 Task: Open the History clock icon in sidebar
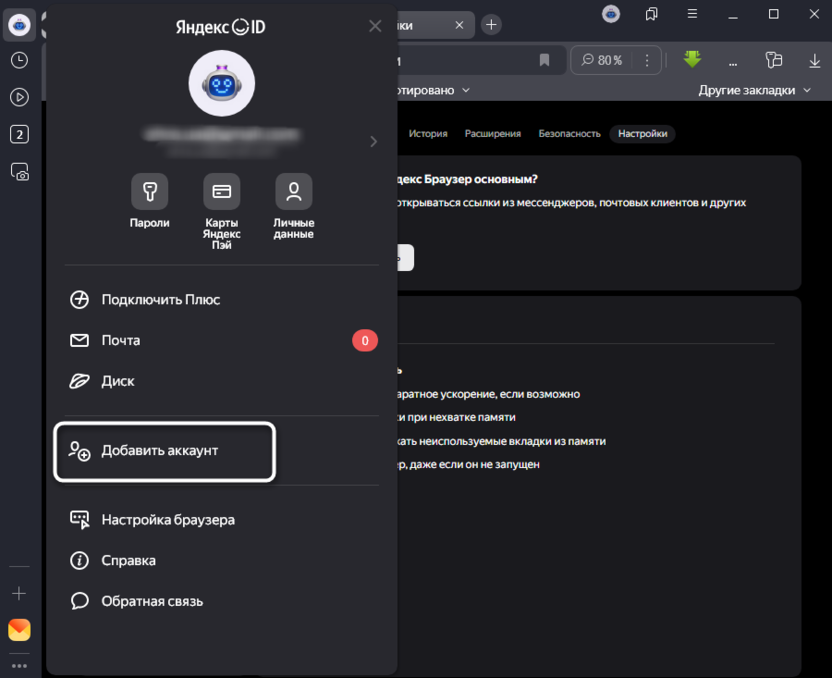pos(20,60)
